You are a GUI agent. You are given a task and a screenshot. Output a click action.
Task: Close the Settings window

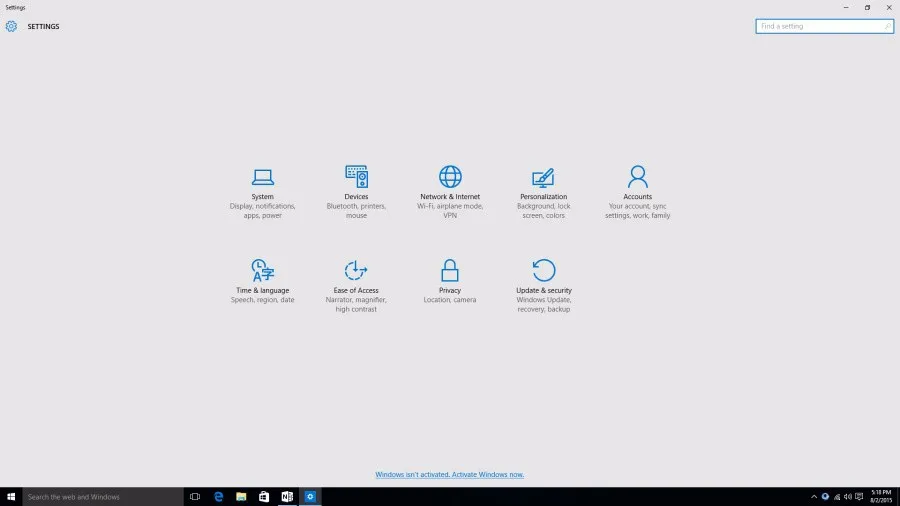pos(889,7)
